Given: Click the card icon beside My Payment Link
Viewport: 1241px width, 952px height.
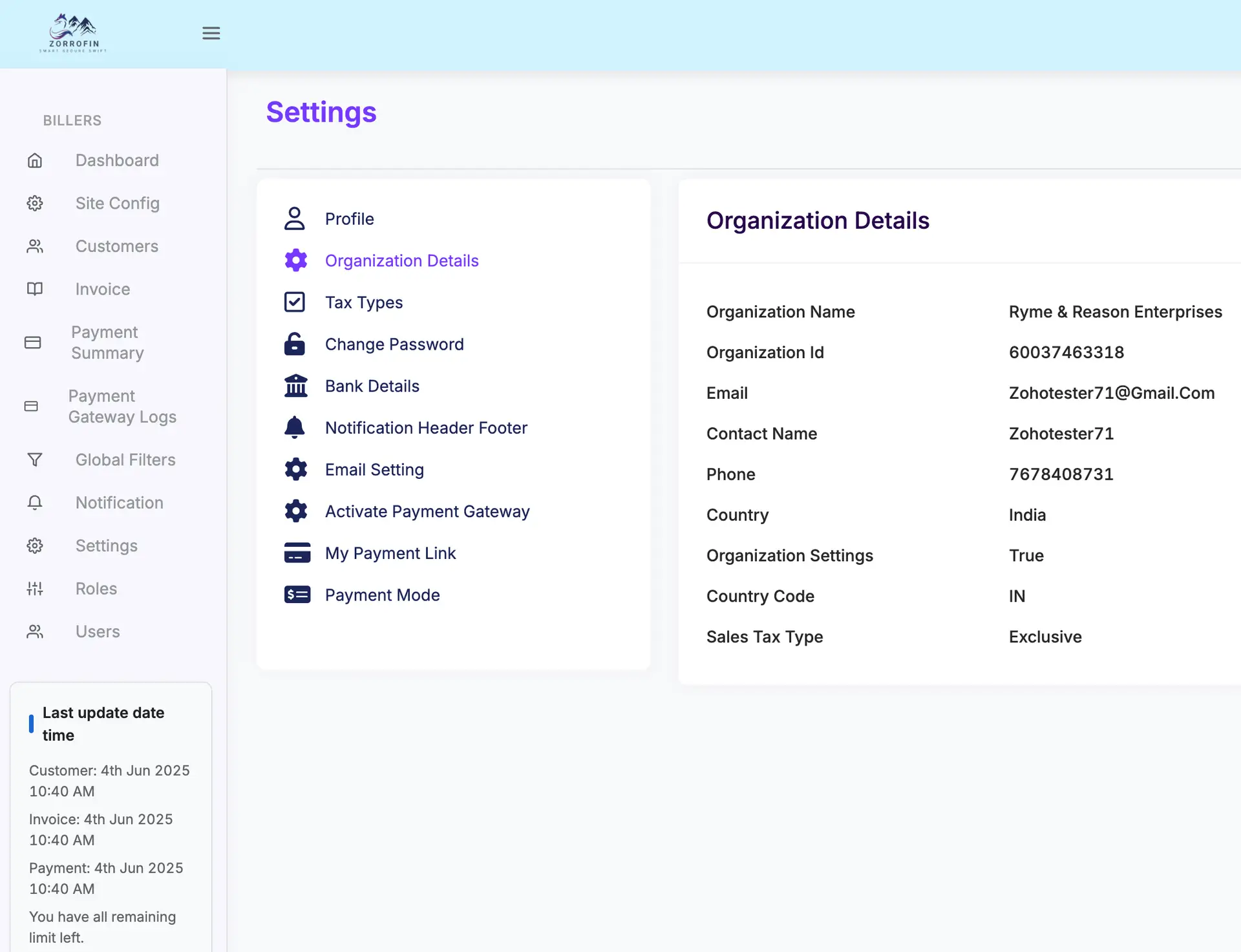Looking at the screenshot, I should 297,553.
